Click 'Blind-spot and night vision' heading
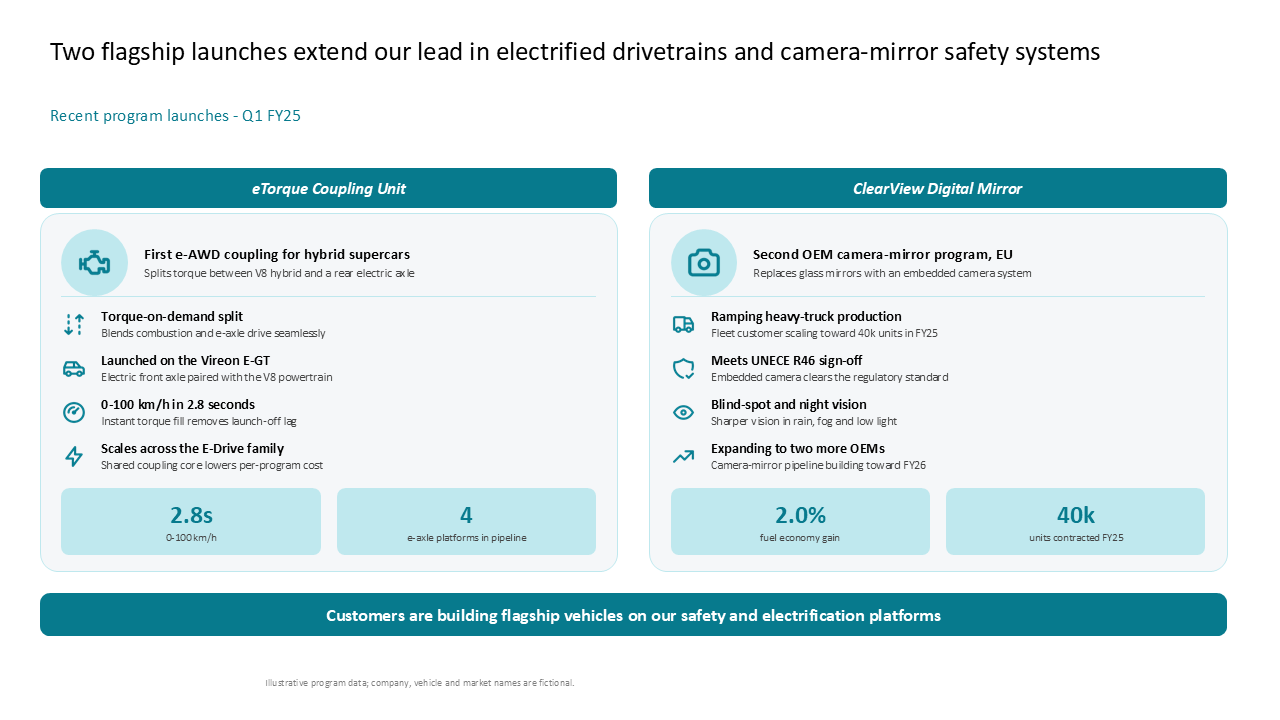The height and width of the screenshot is (720, 1280). (x=789, y=404)
